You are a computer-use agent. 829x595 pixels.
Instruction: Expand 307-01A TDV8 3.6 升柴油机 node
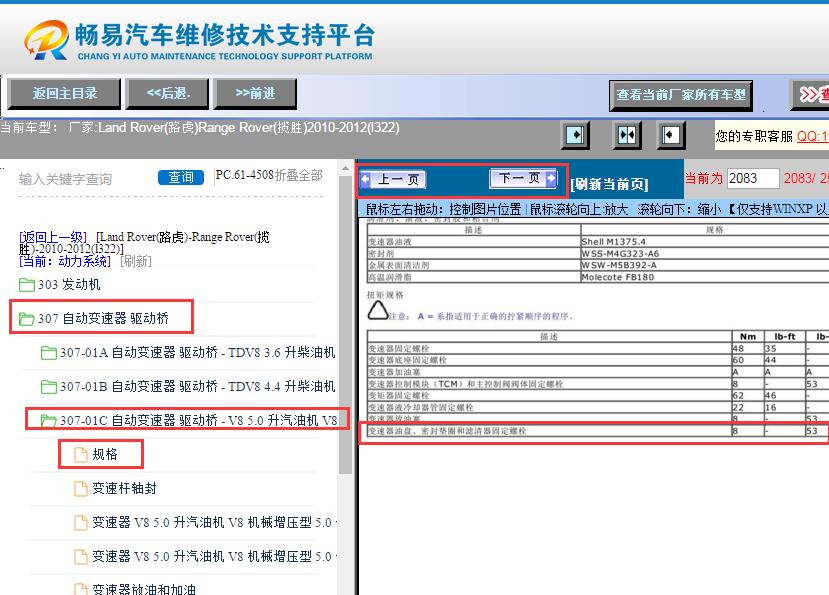(x=197, y=353)
